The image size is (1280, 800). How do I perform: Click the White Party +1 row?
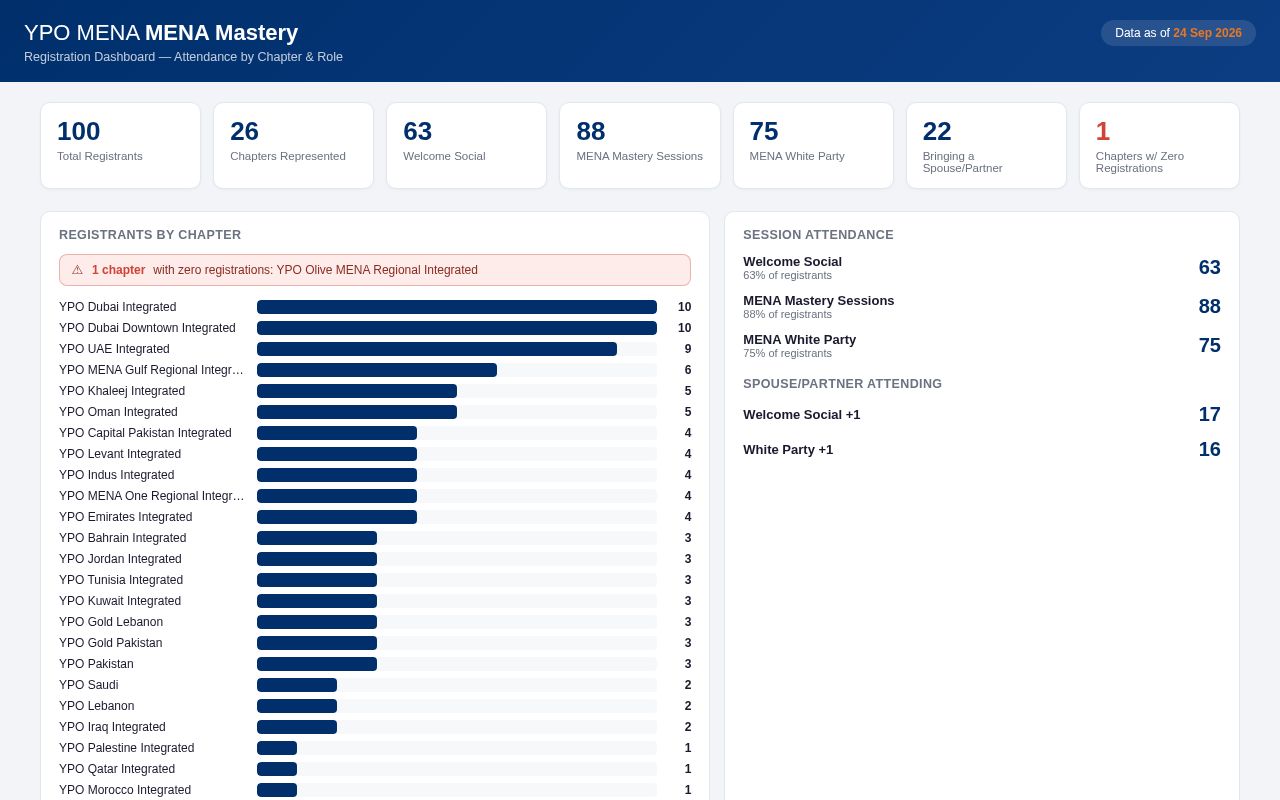click(x=982, y=449)
